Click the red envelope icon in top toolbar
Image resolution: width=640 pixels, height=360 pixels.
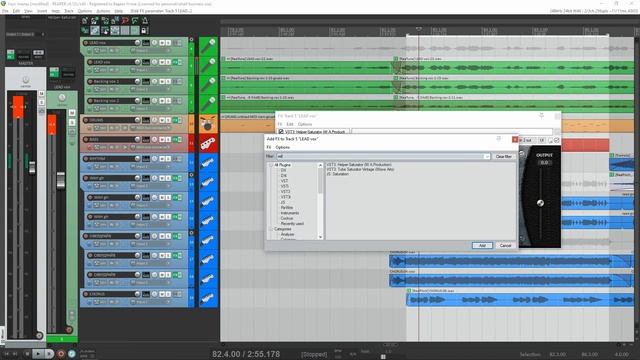(x=125, y=20)
